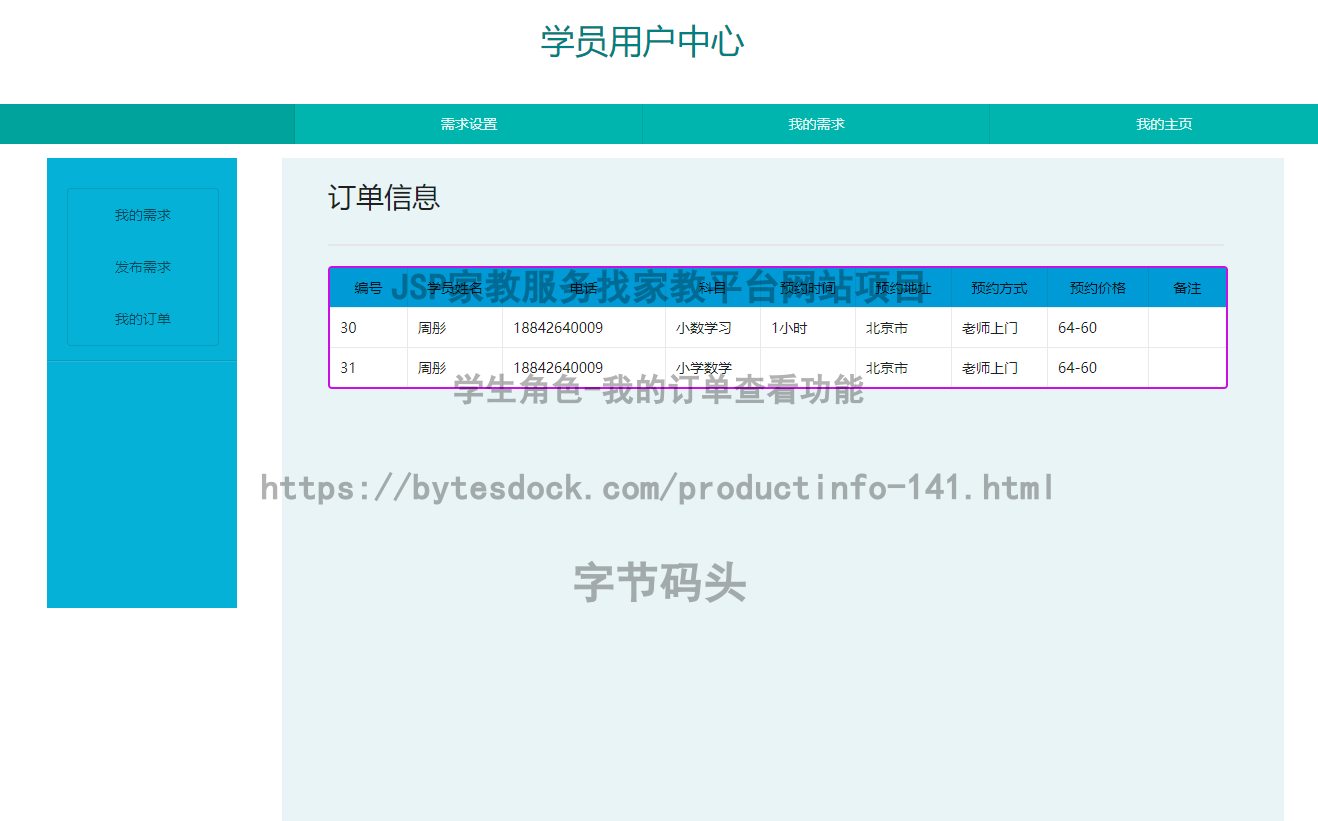This screenshot has width=1318, height=821.
Task: Select 我的需求 in the left sidebar
Action: 143,215
